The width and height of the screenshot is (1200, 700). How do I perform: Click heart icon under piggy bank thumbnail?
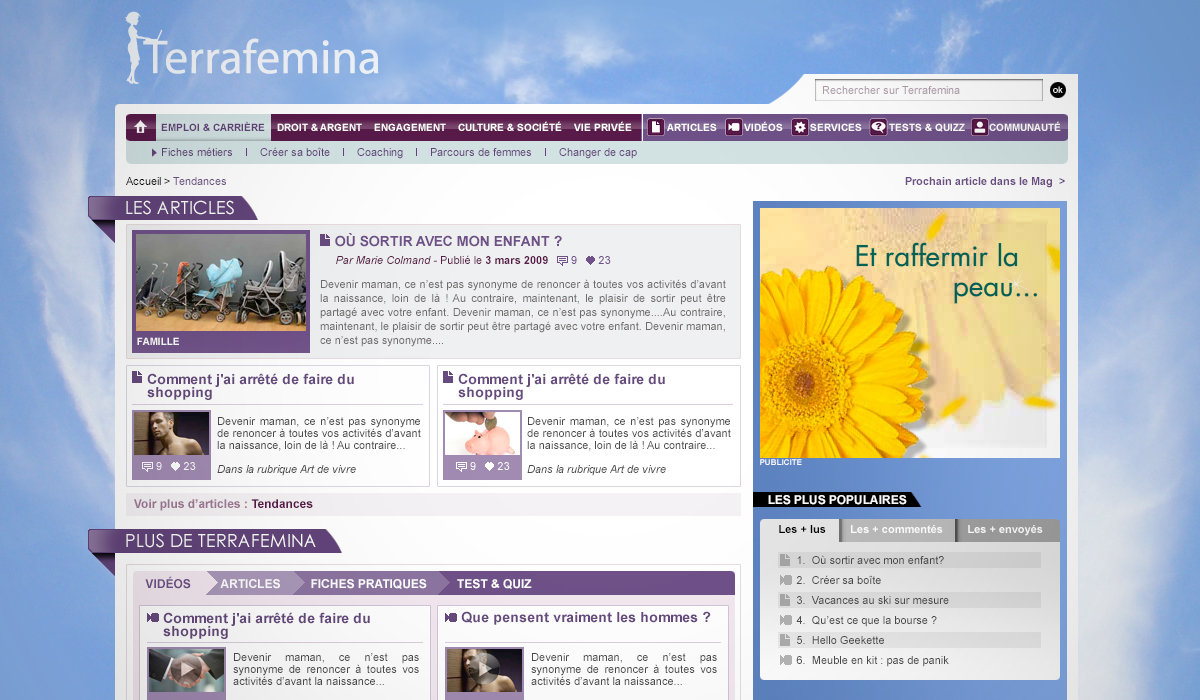489,467
